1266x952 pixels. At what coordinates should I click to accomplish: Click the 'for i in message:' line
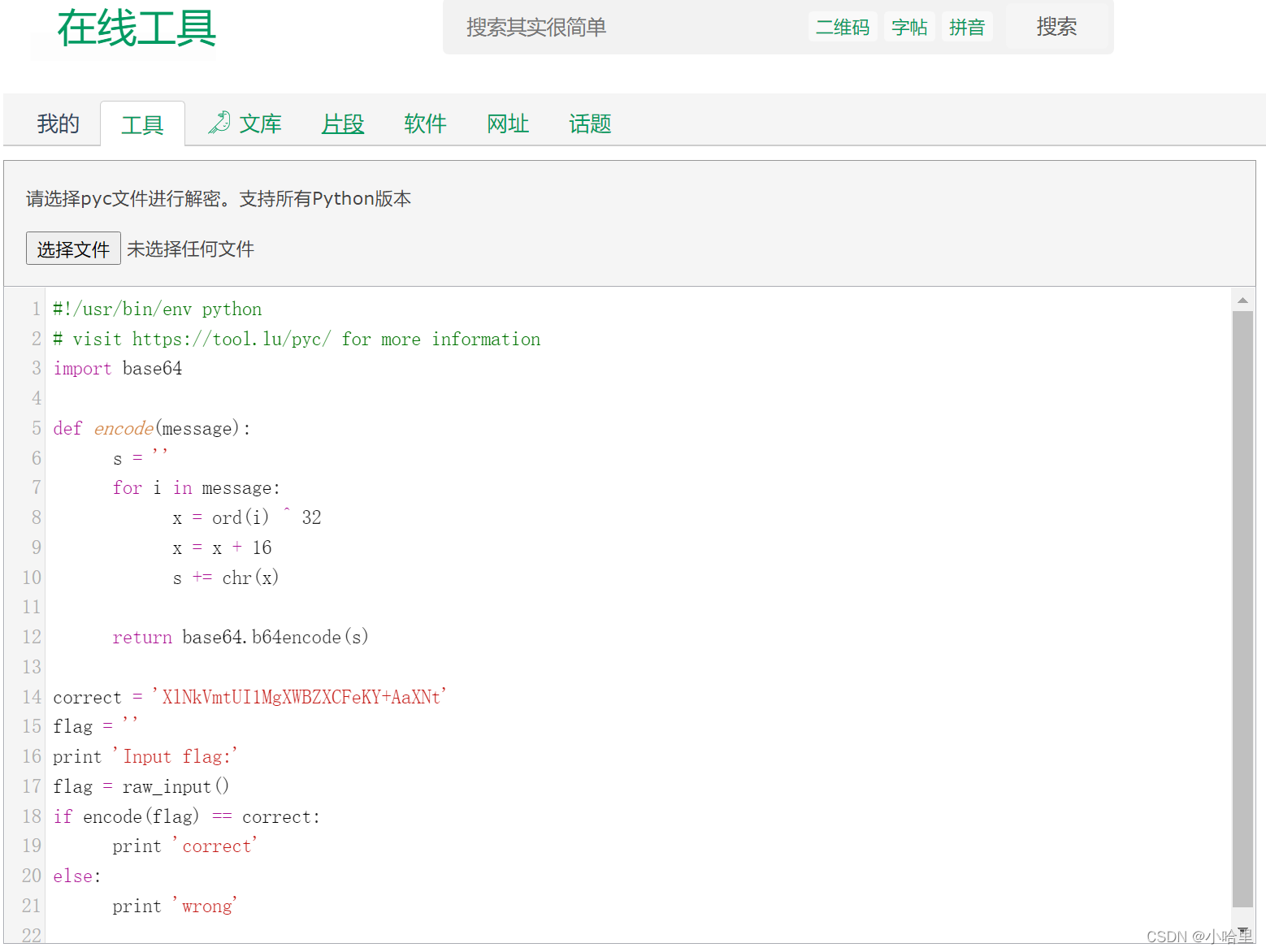tap(197, 488)
